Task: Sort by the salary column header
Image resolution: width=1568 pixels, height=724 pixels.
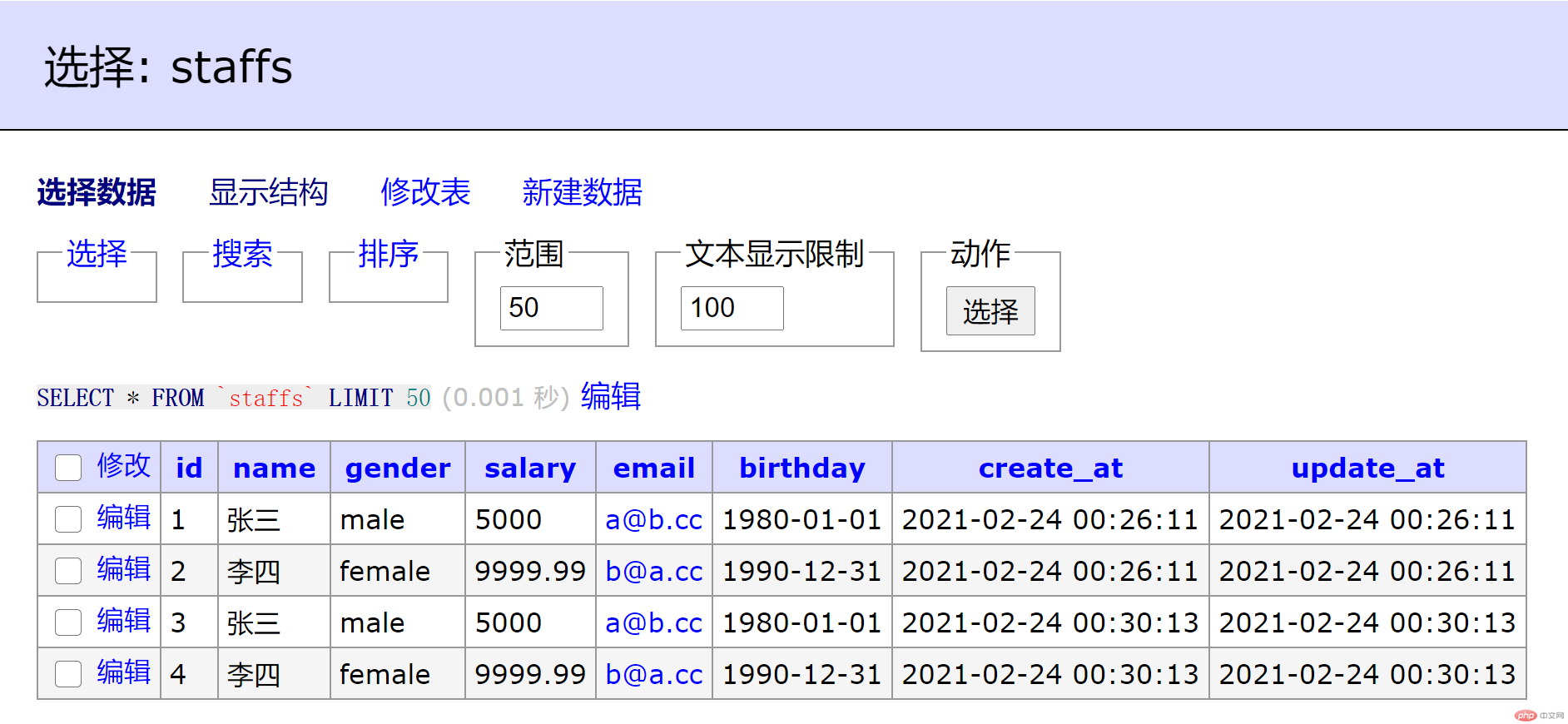Action: (530, 469)
